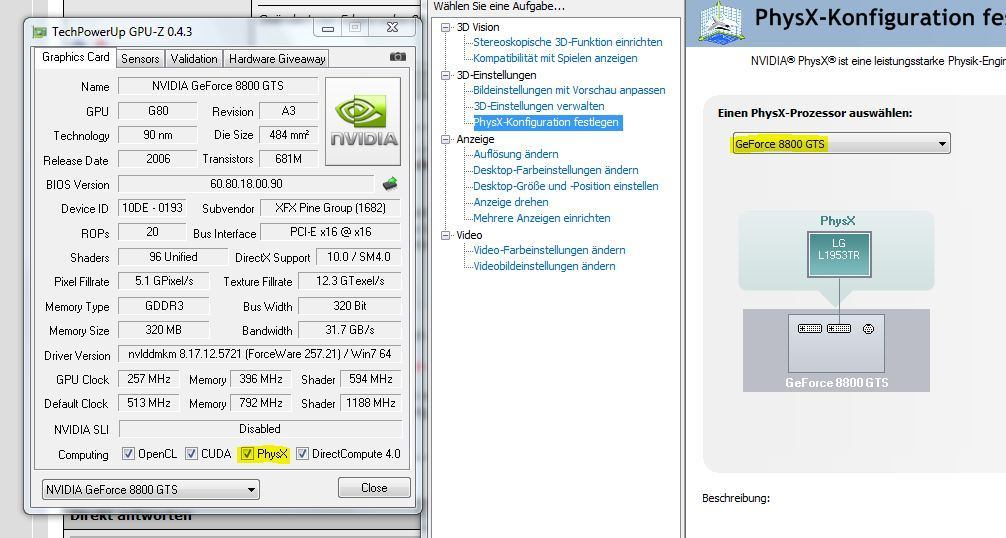Viewport: 1006px width, 538px height.
Task: Open Anzeige drehen
Action: click(x=511, y=202)
